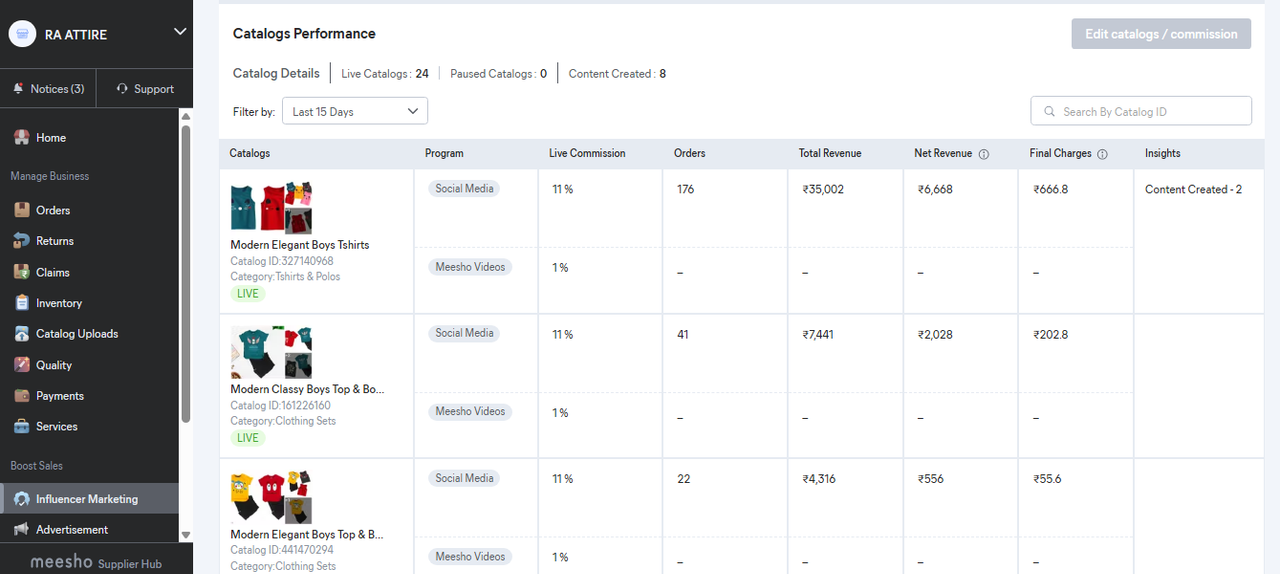
Task: Click Content Created - 2 insight
Action: [1193, 189]
